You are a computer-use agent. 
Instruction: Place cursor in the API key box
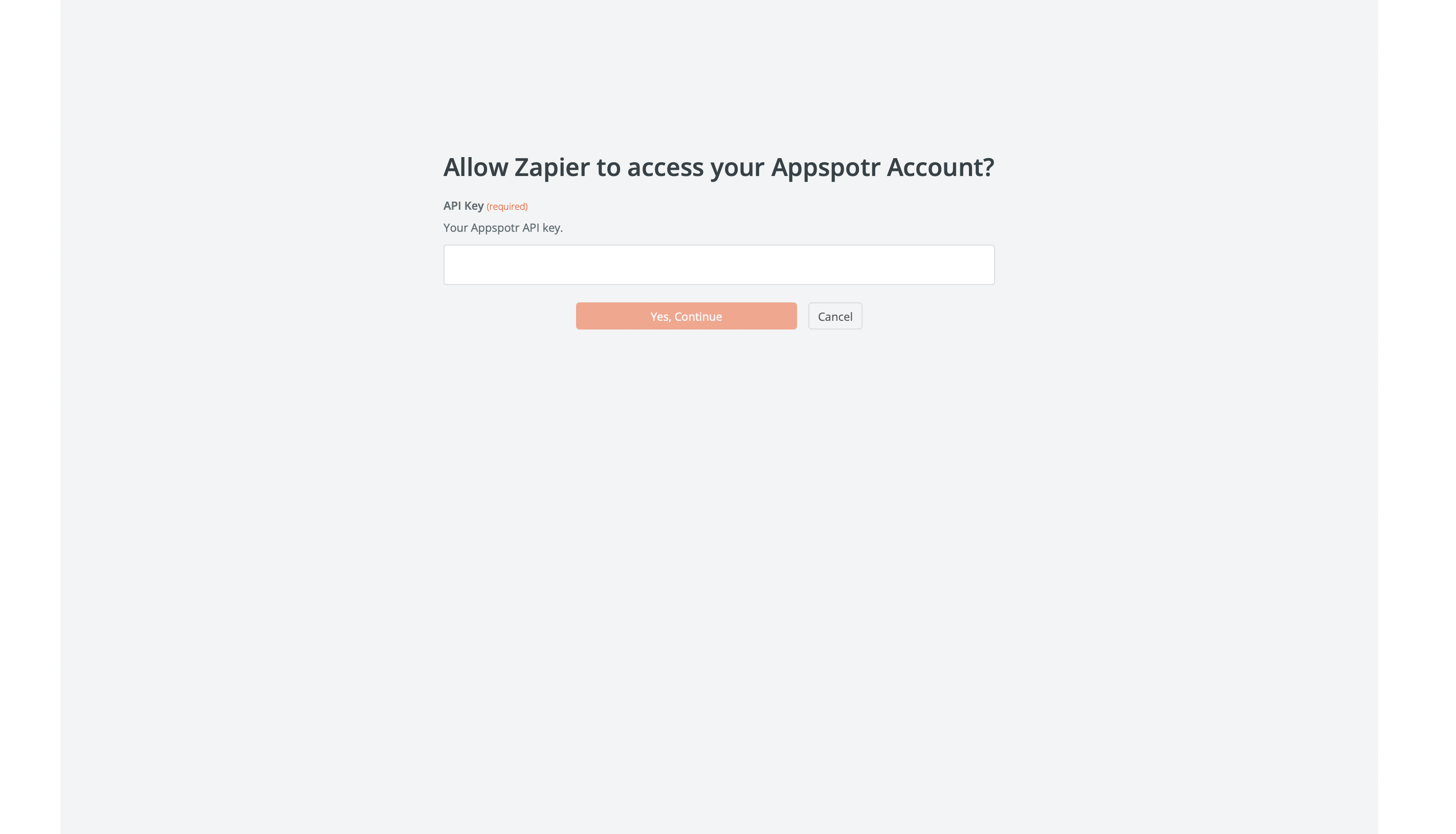point(719,265)
